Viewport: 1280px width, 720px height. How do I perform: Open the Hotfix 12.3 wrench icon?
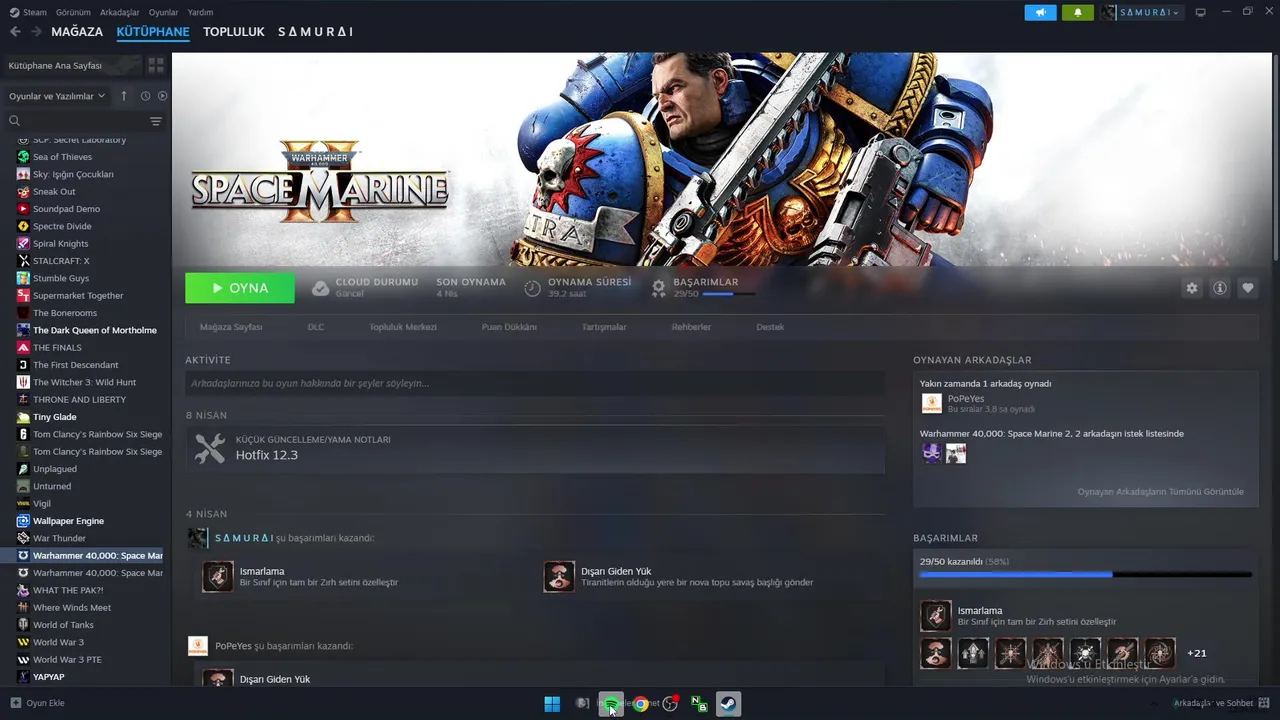click(209, 448)
